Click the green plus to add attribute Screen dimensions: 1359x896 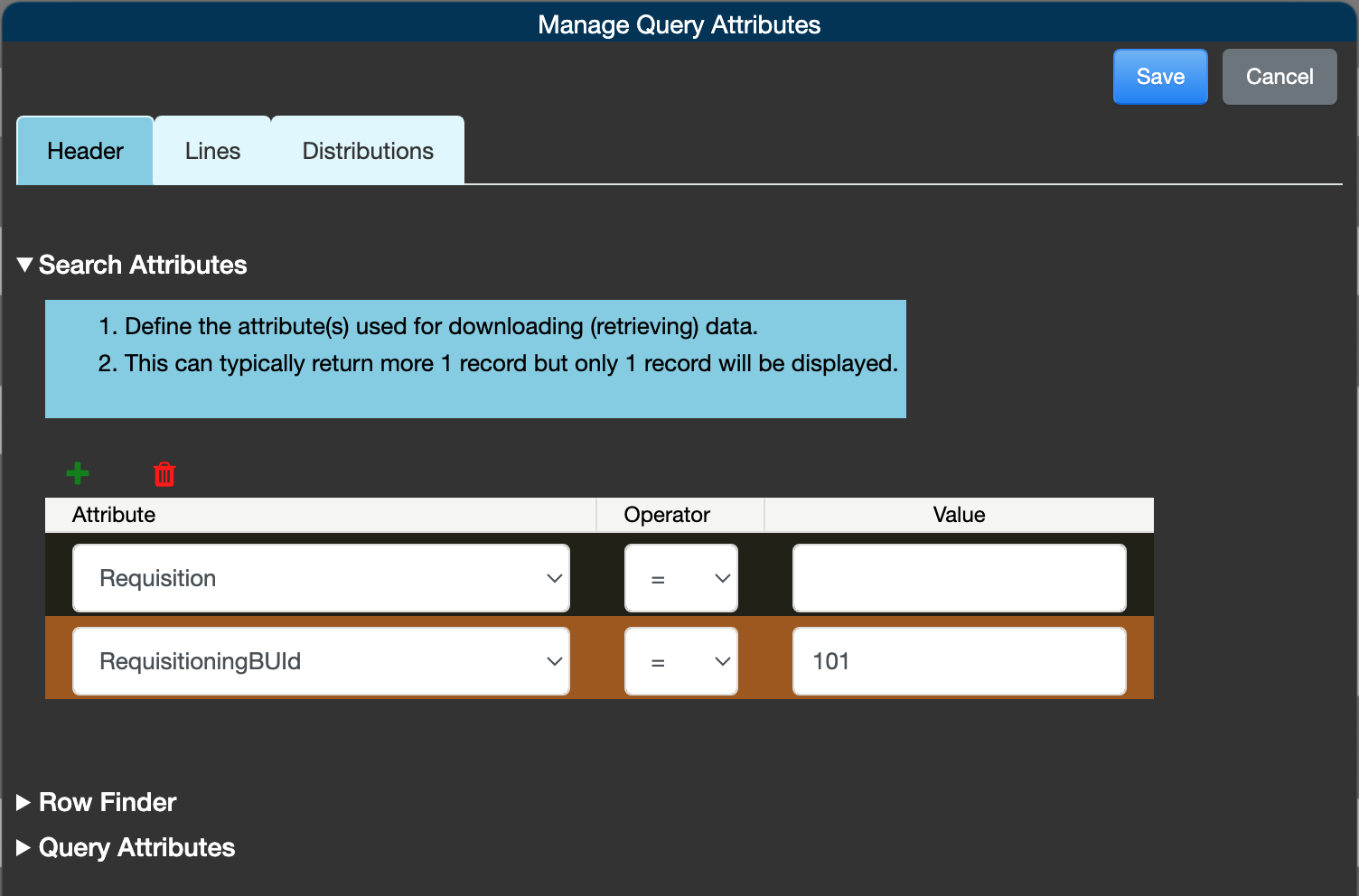pyautogui.click(x=78, y=473)
